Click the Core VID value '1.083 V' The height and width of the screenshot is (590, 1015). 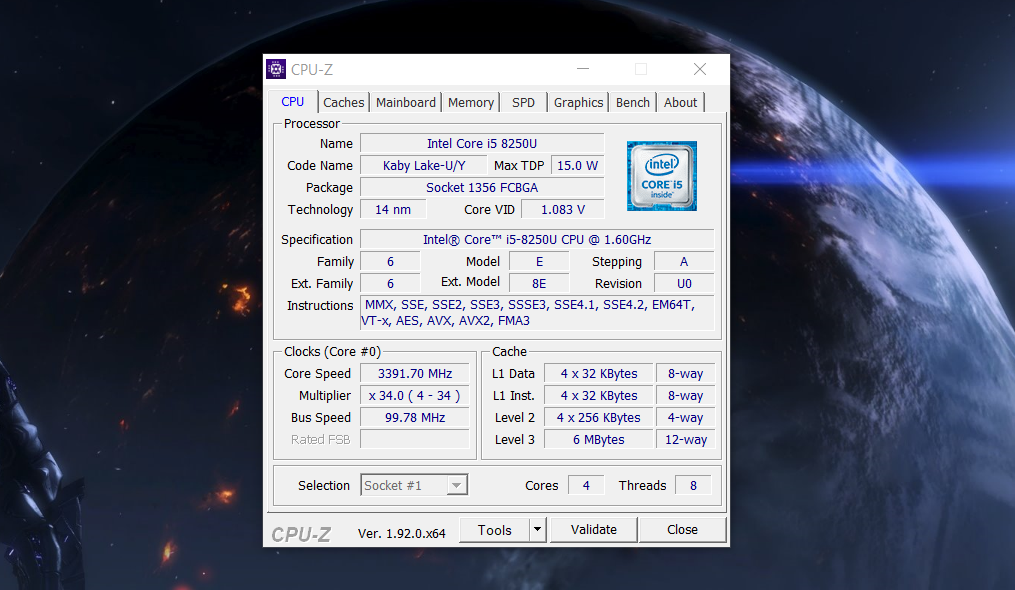(x=563, y=209)
